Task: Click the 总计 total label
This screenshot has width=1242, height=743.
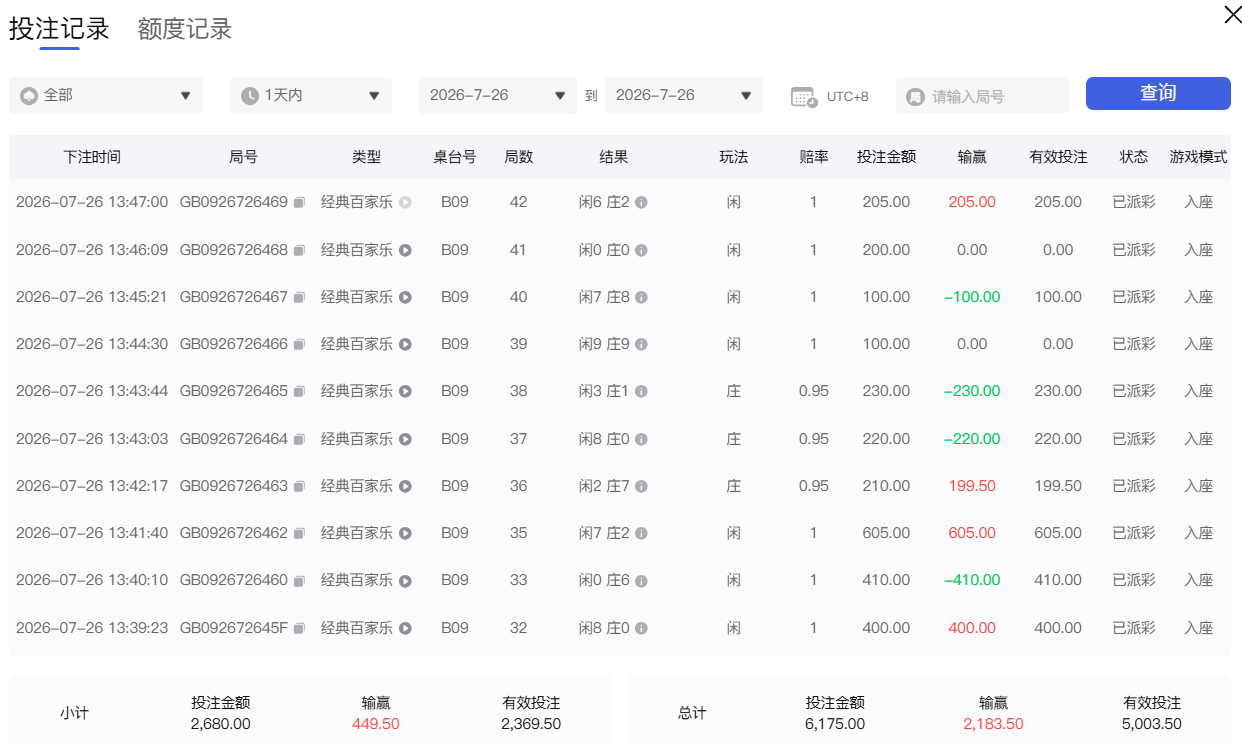Action: coord(692,713)
